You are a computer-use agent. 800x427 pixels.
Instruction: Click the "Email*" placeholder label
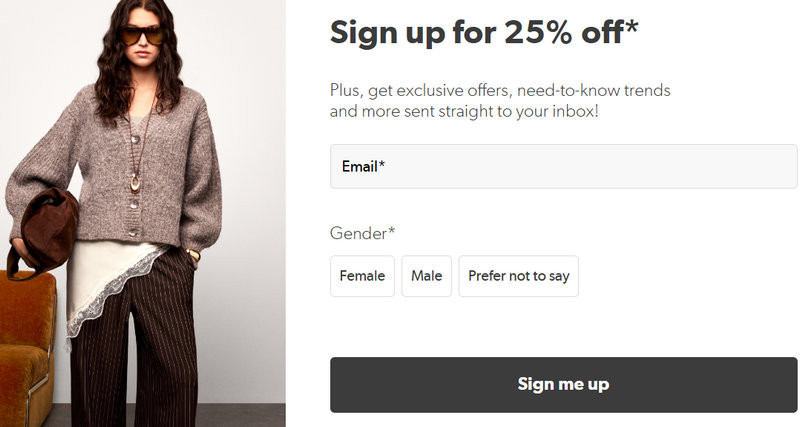point(363,167)
